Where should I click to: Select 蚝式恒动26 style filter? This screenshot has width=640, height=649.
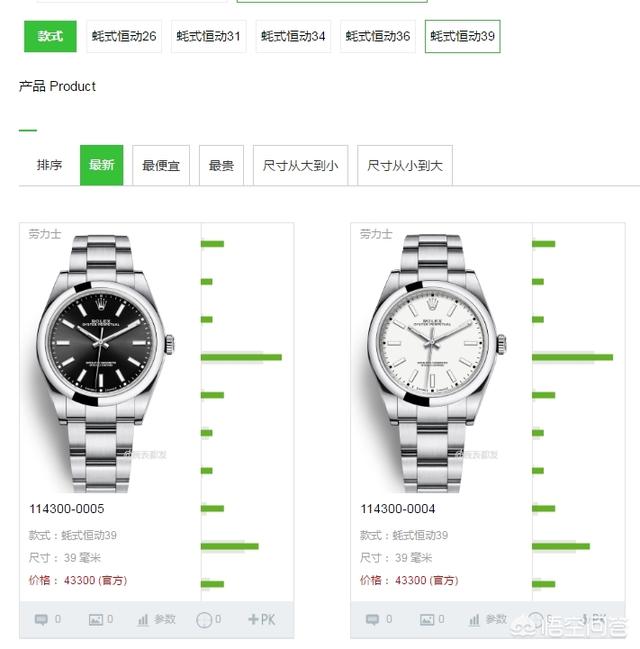124,36
